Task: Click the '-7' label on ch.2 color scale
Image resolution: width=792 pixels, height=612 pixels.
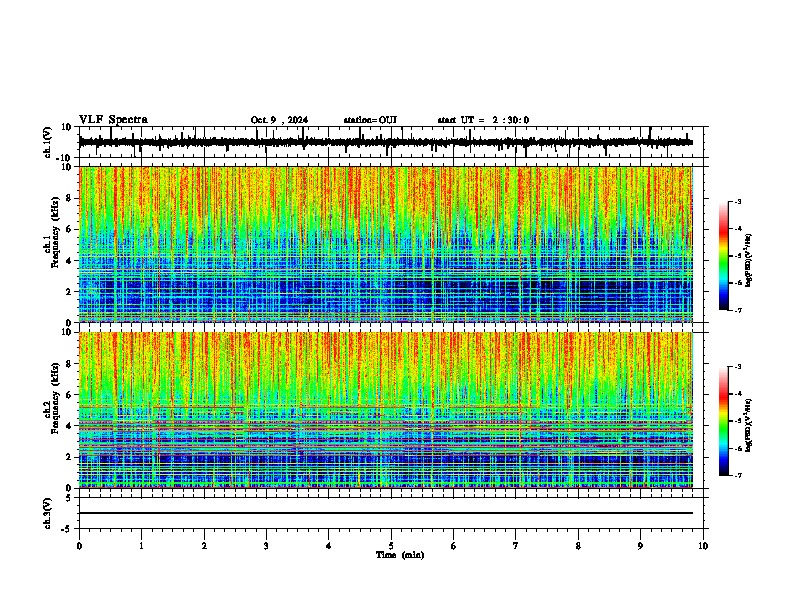Action: coord(738,476)
